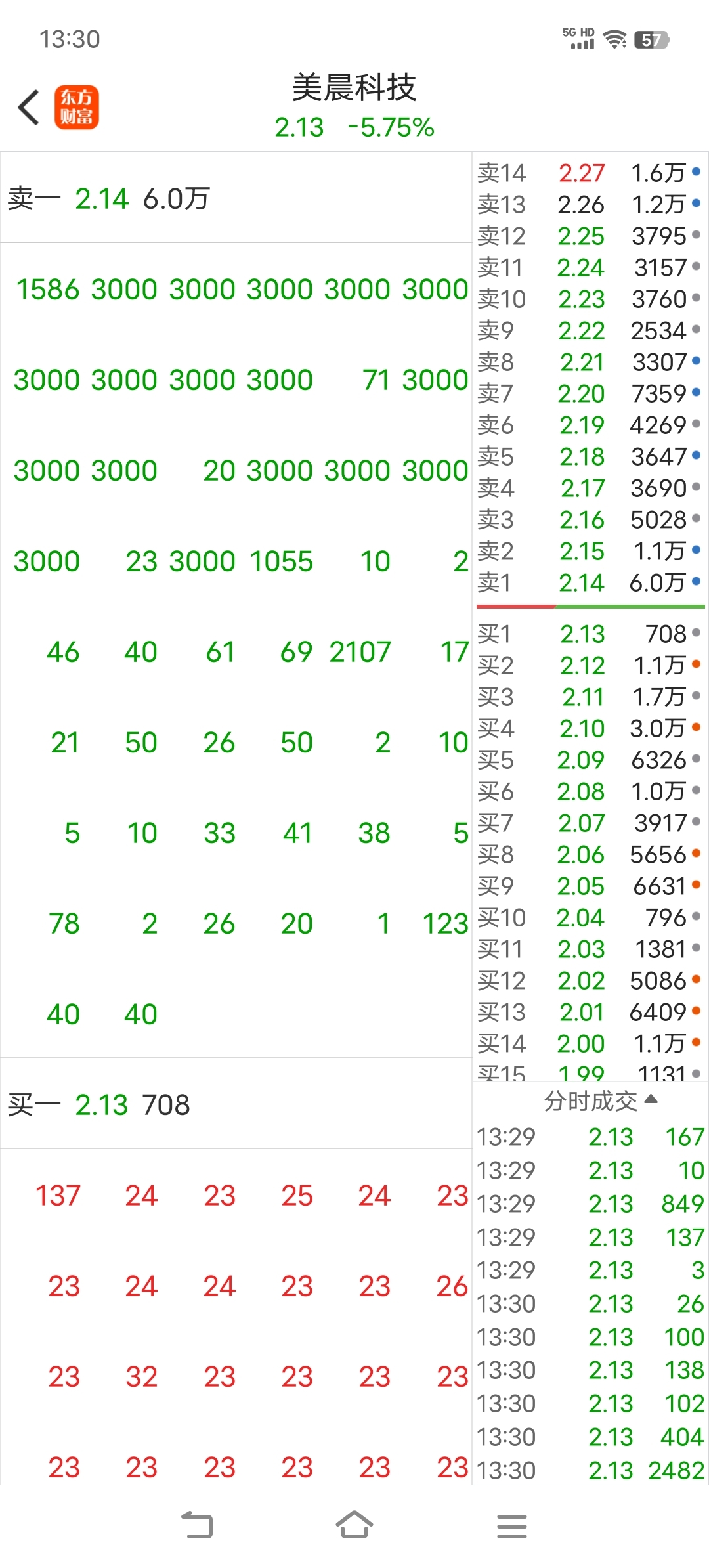Tap the blue dot on 卖1 row
Viewport: 709px width, 1568px height.
coord(696,582)
